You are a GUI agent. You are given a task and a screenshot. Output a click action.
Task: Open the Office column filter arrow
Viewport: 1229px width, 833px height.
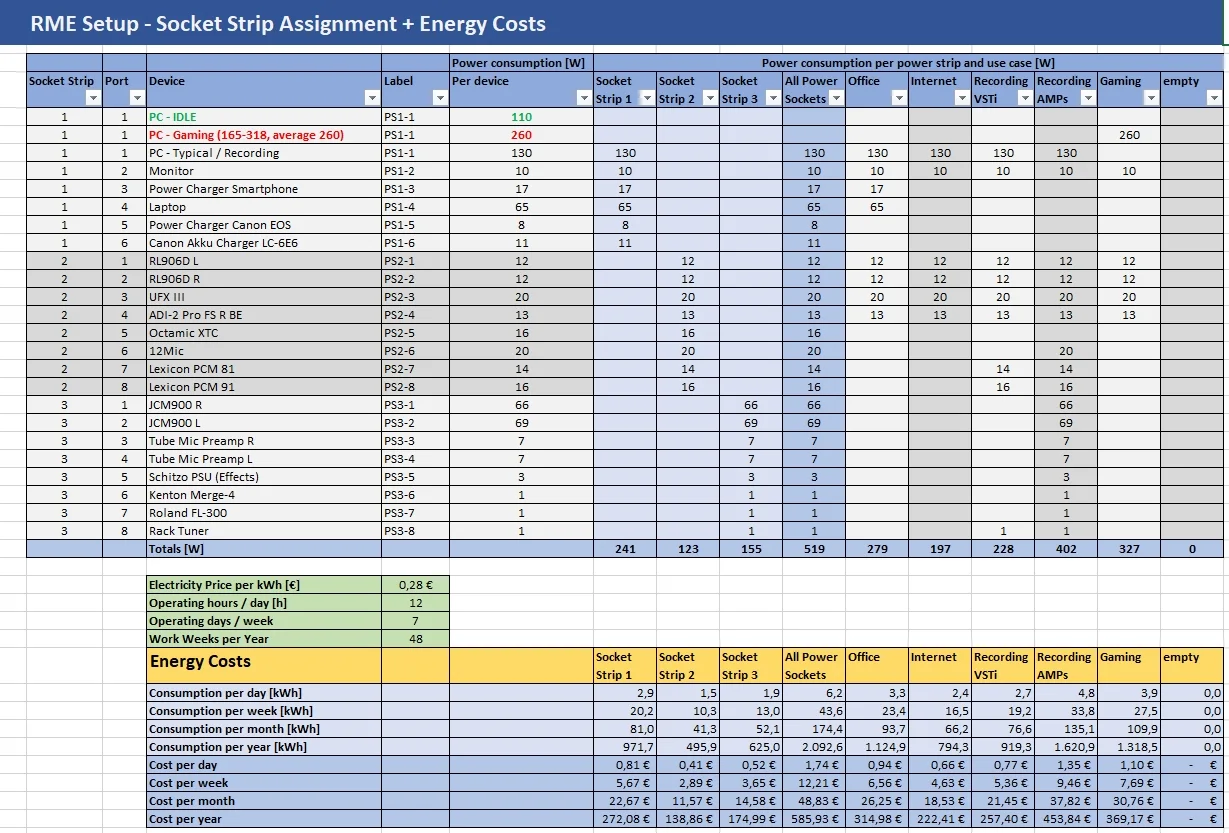(899, 99)
